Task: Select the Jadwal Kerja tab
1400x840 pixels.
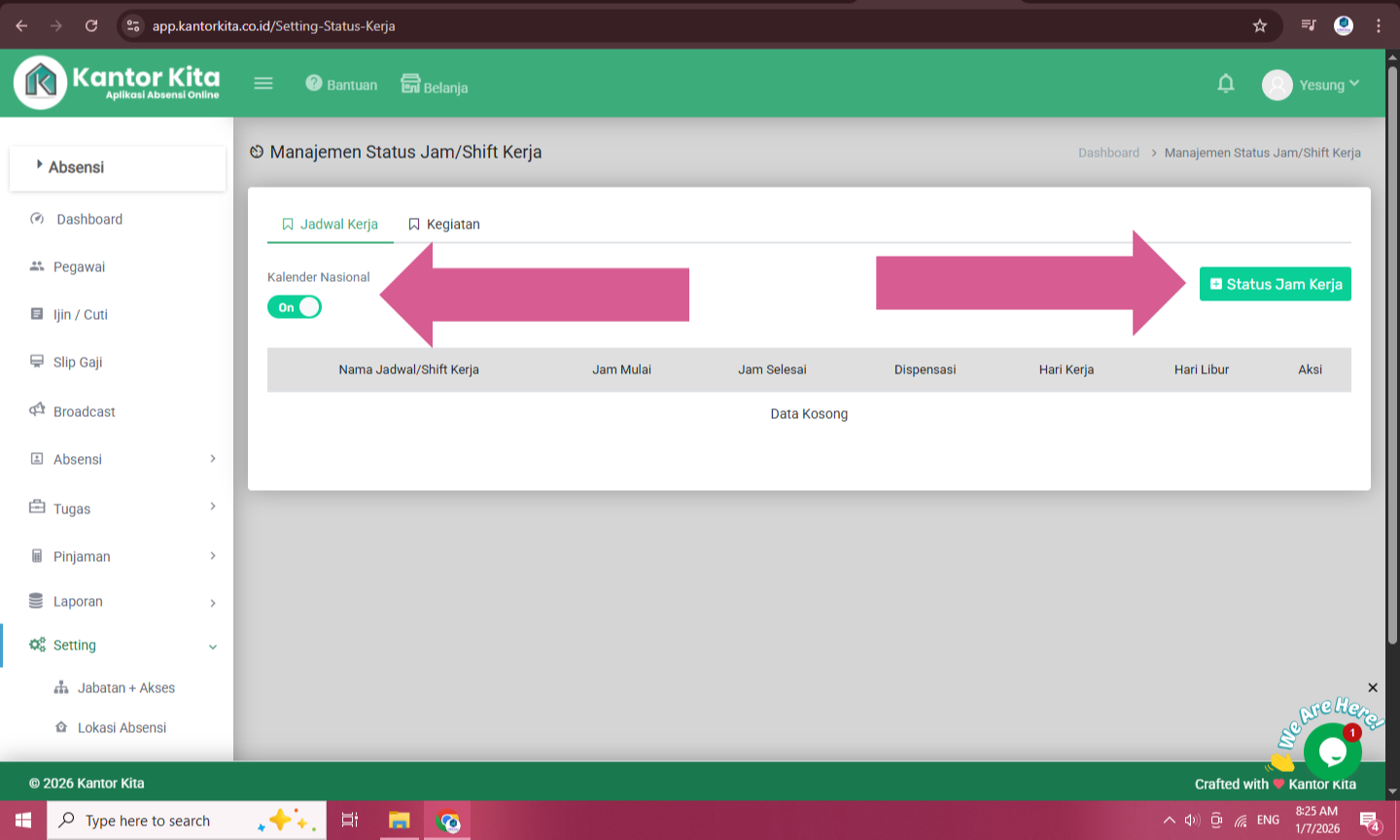Action: click(x=330, y=225)
